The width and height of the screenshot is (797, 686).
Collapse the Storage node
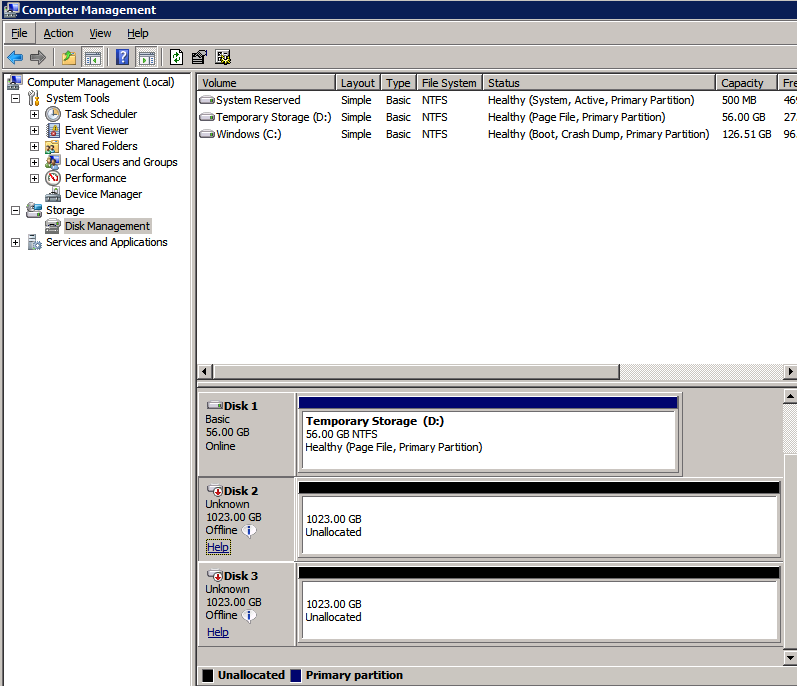16,210
